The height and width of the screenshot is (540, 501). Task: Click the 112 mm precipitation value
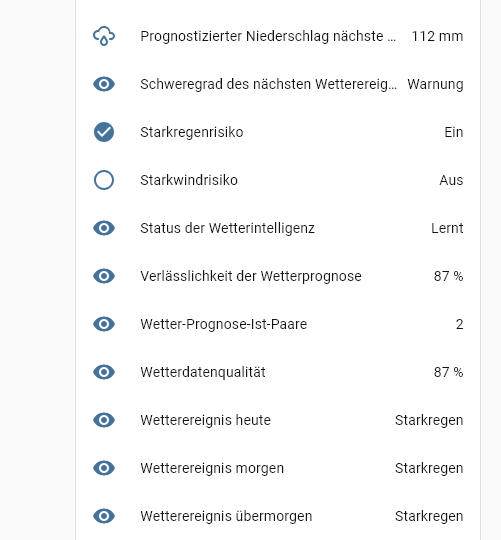(x=437, y=36)
